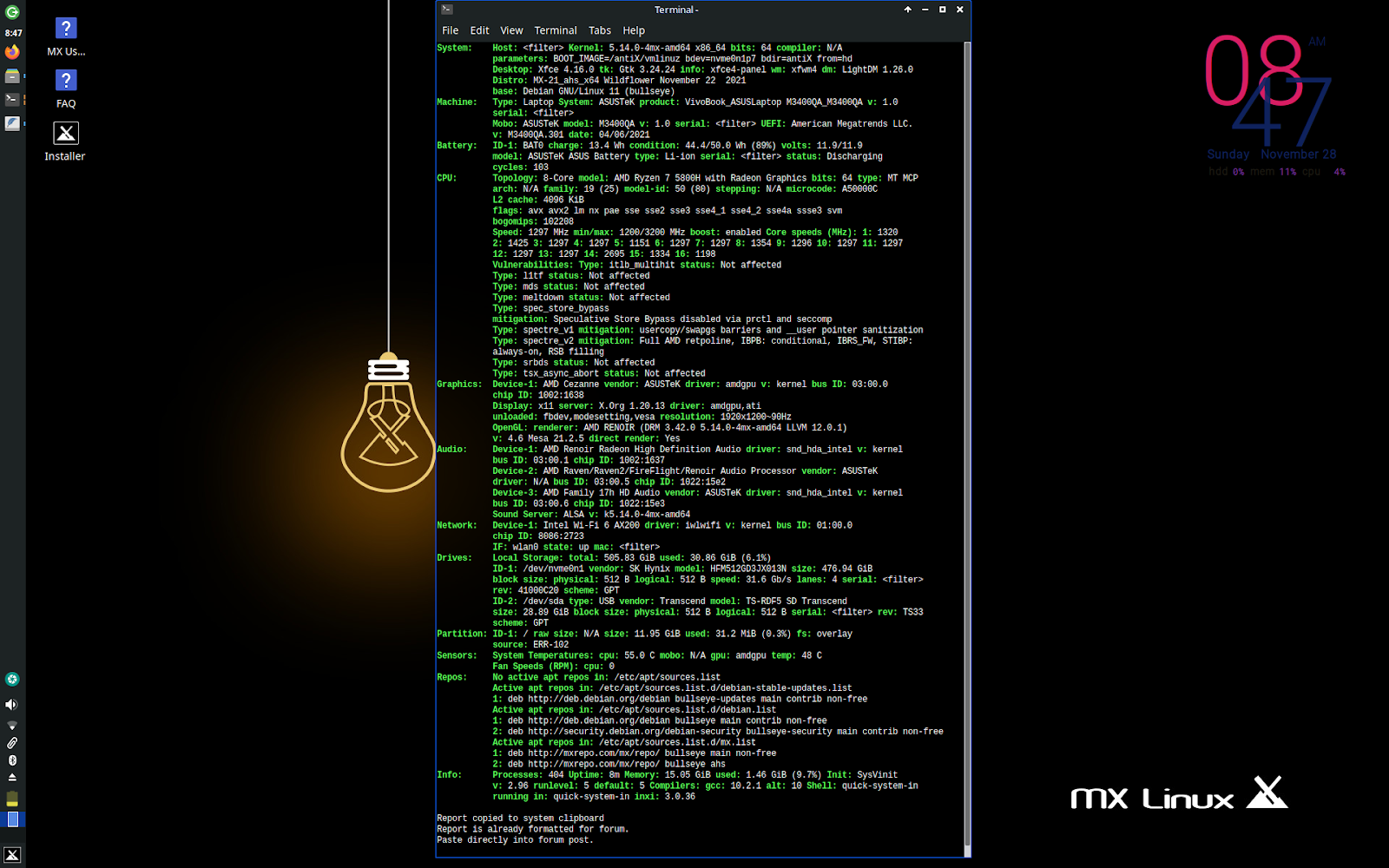The image size is (1389, 868).
Task: Open the volume control tray icon
Action: (12, 704)
